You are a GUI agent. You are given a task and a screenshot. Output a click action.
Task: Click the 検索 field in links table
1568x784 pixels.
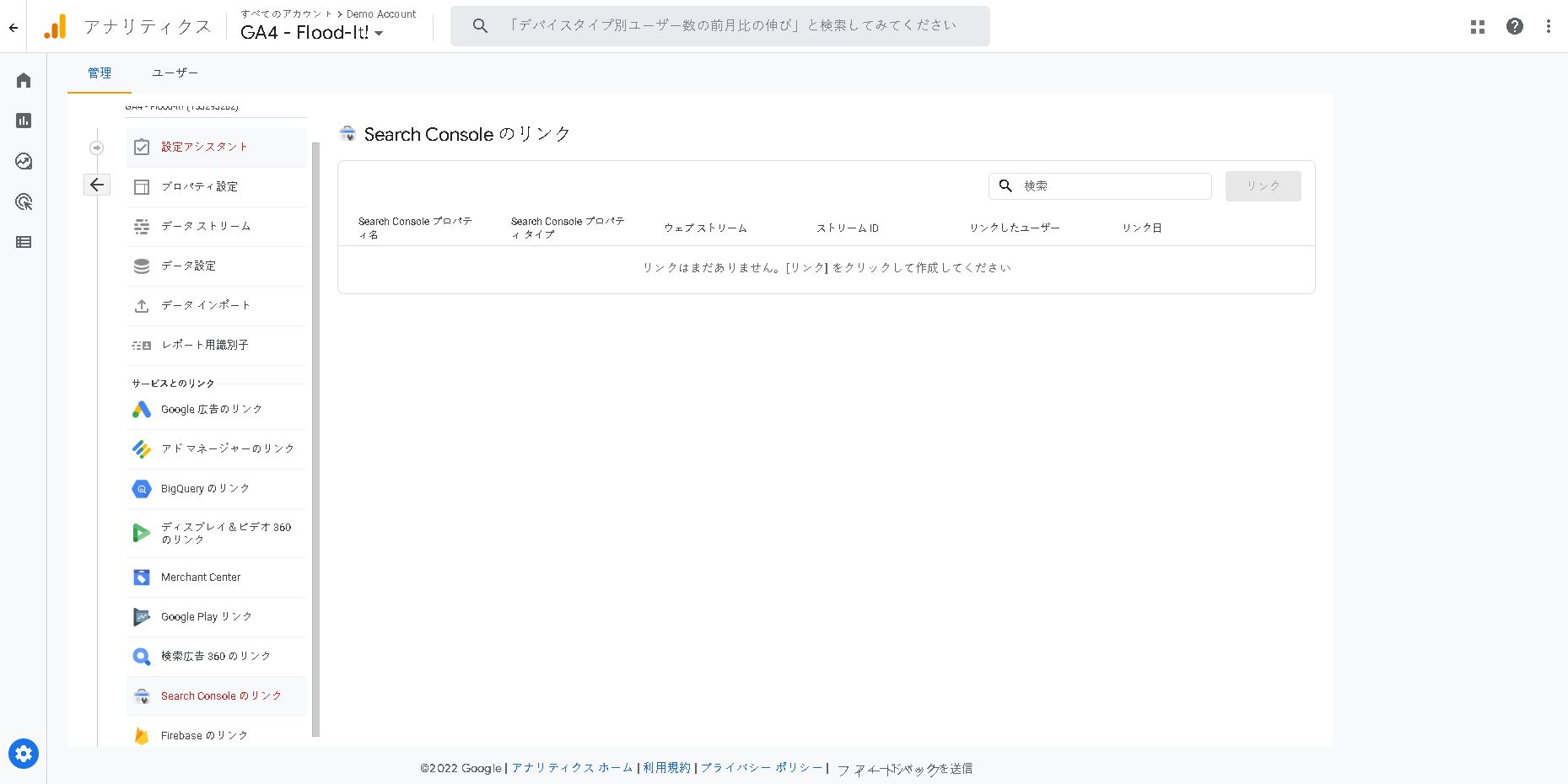click(1100, 186)
